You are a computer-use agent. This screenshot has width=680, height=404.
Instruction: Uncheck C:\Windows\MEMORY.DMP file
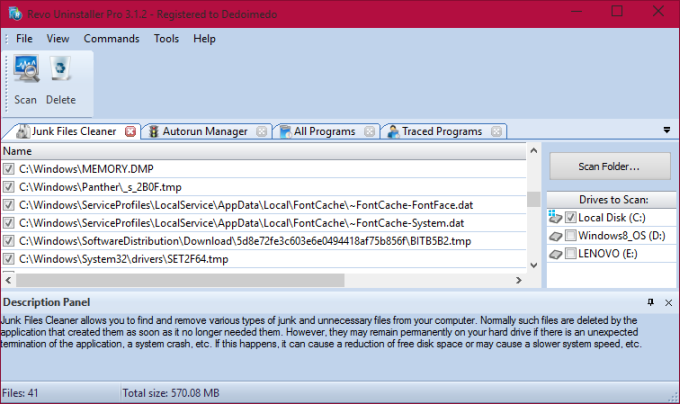point(8,169)
